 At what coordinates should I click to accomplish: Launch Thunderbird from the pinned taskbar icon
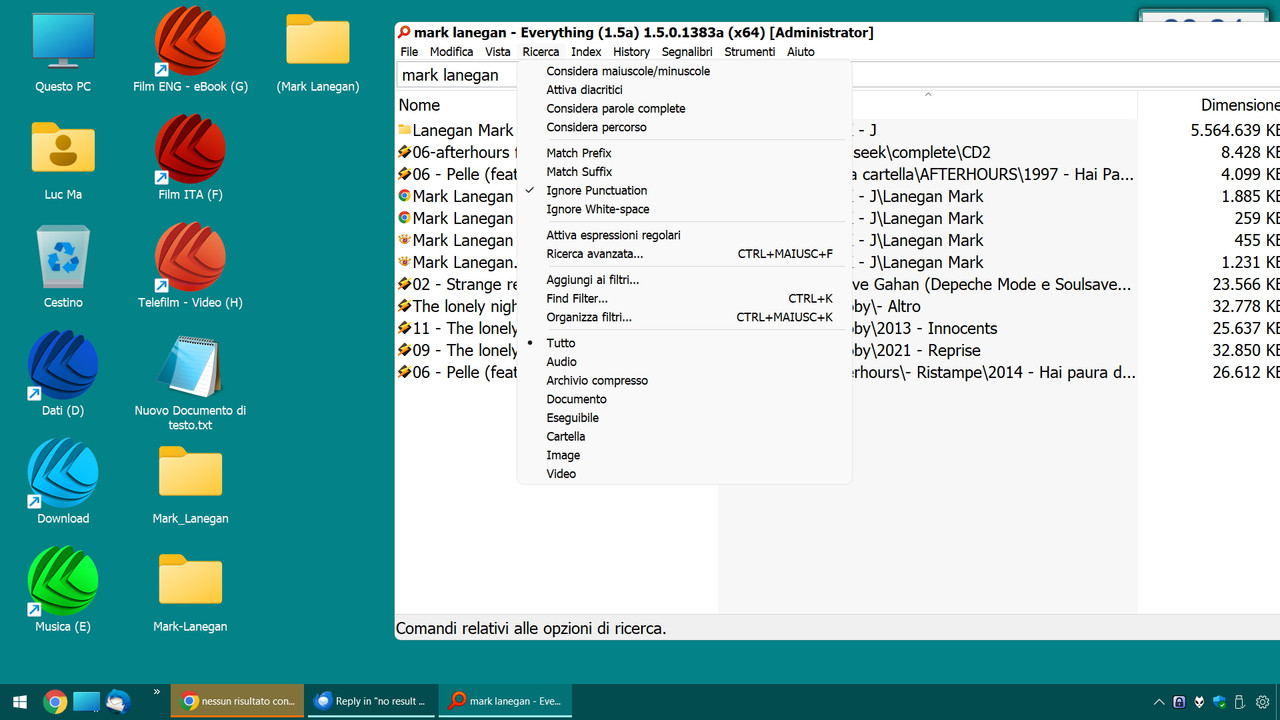pyautogui.click(x=118, y=702)
